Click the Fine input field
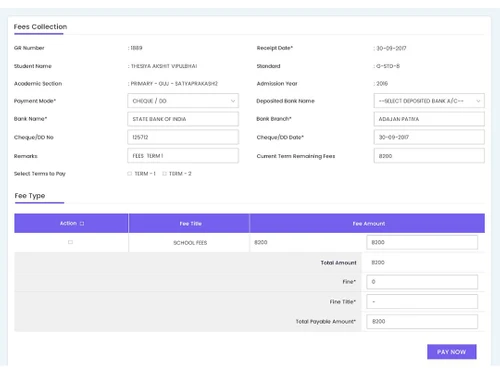Screen dimensions: 500x375 pos(422,282)
